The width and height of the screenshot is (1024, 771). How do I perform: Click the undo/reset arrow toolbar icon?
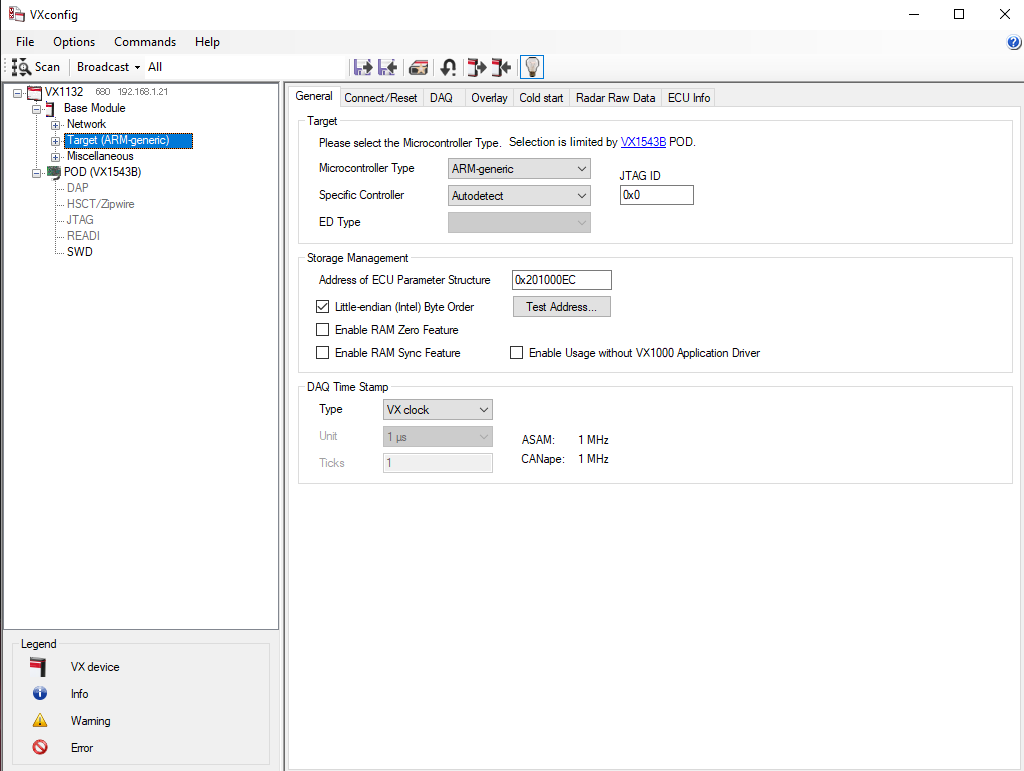pos(449,67)
